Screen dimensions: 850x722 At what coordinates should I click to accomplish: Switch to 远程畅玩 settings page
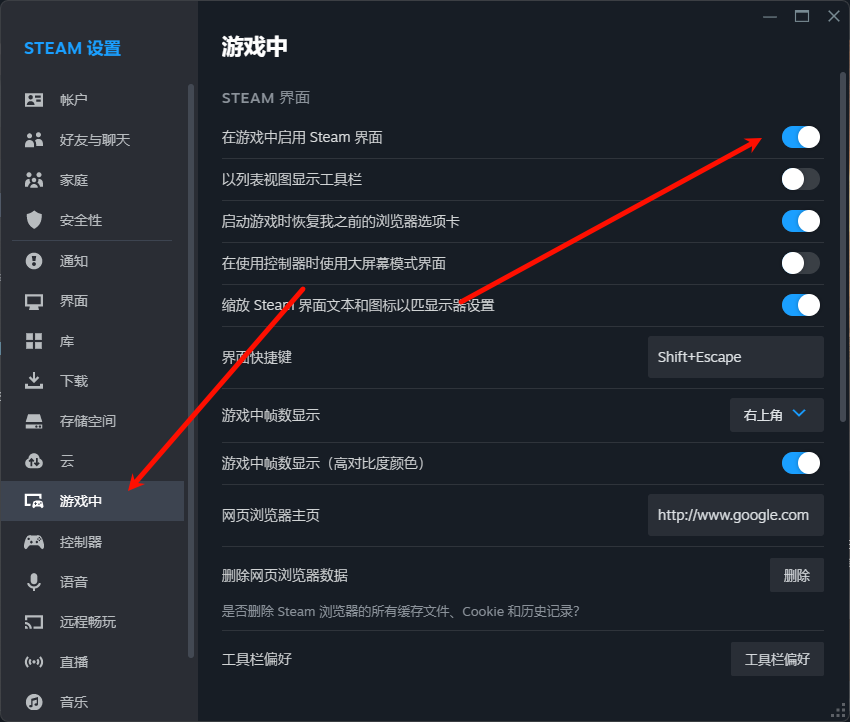(88, 622)
